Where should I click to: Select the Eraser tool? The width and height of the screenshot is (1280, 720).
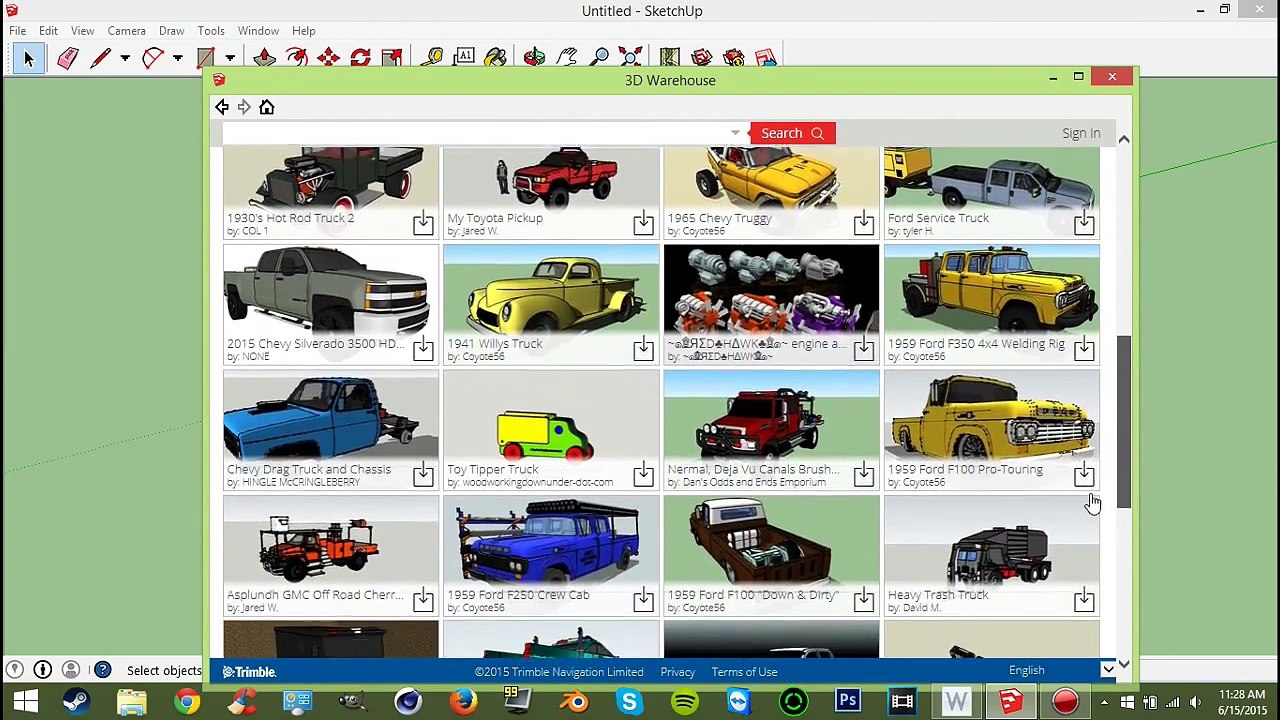[x=67, y=58]
